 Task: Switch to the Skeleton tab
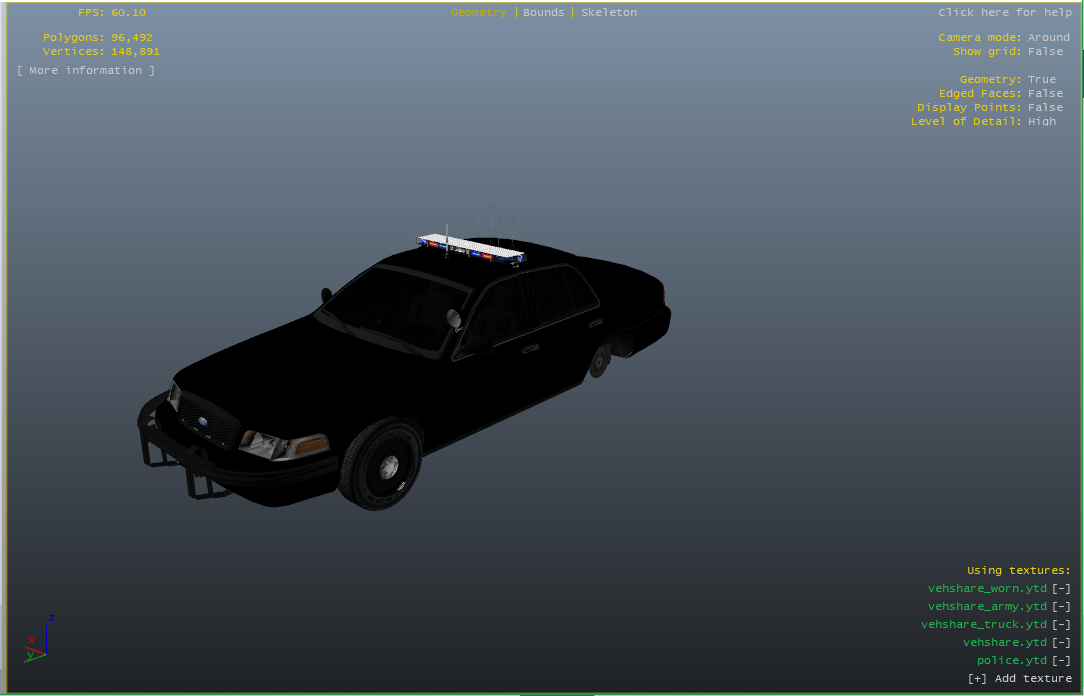point(608,13)
